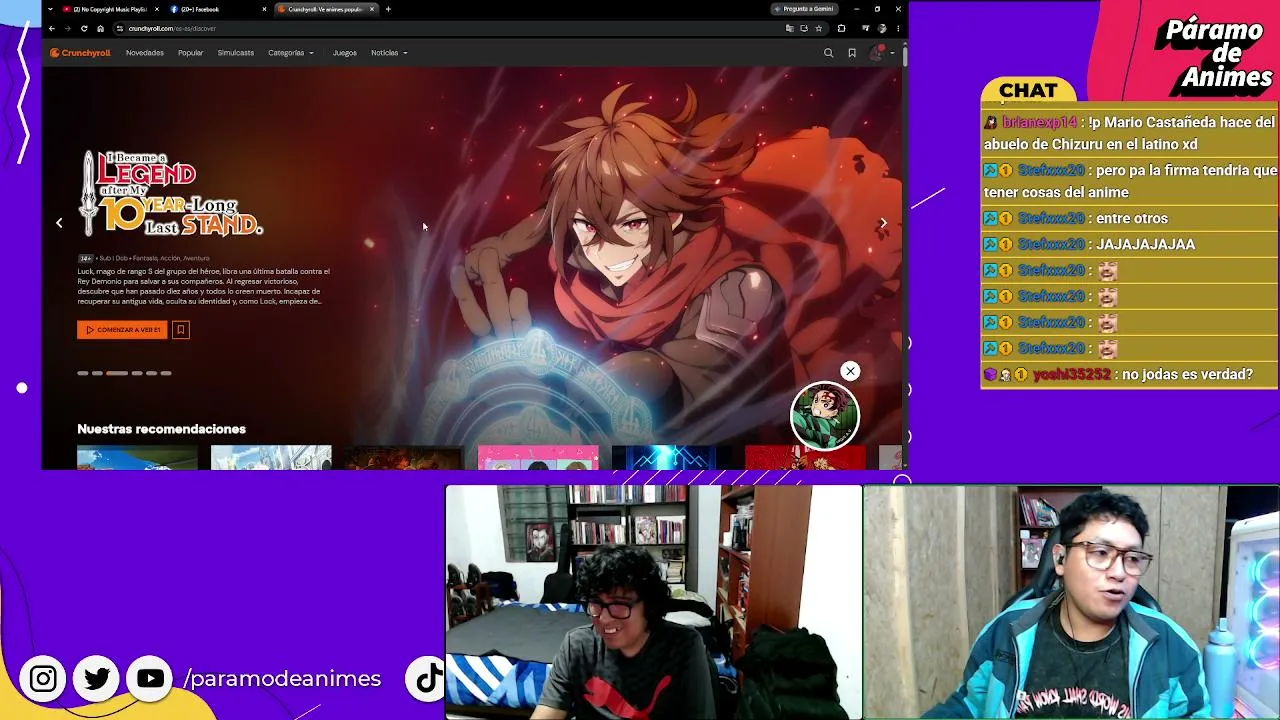Close the floating Tanjiro bubble with X
Screen dimensions: 1280x720
click(x=850, y=371)
